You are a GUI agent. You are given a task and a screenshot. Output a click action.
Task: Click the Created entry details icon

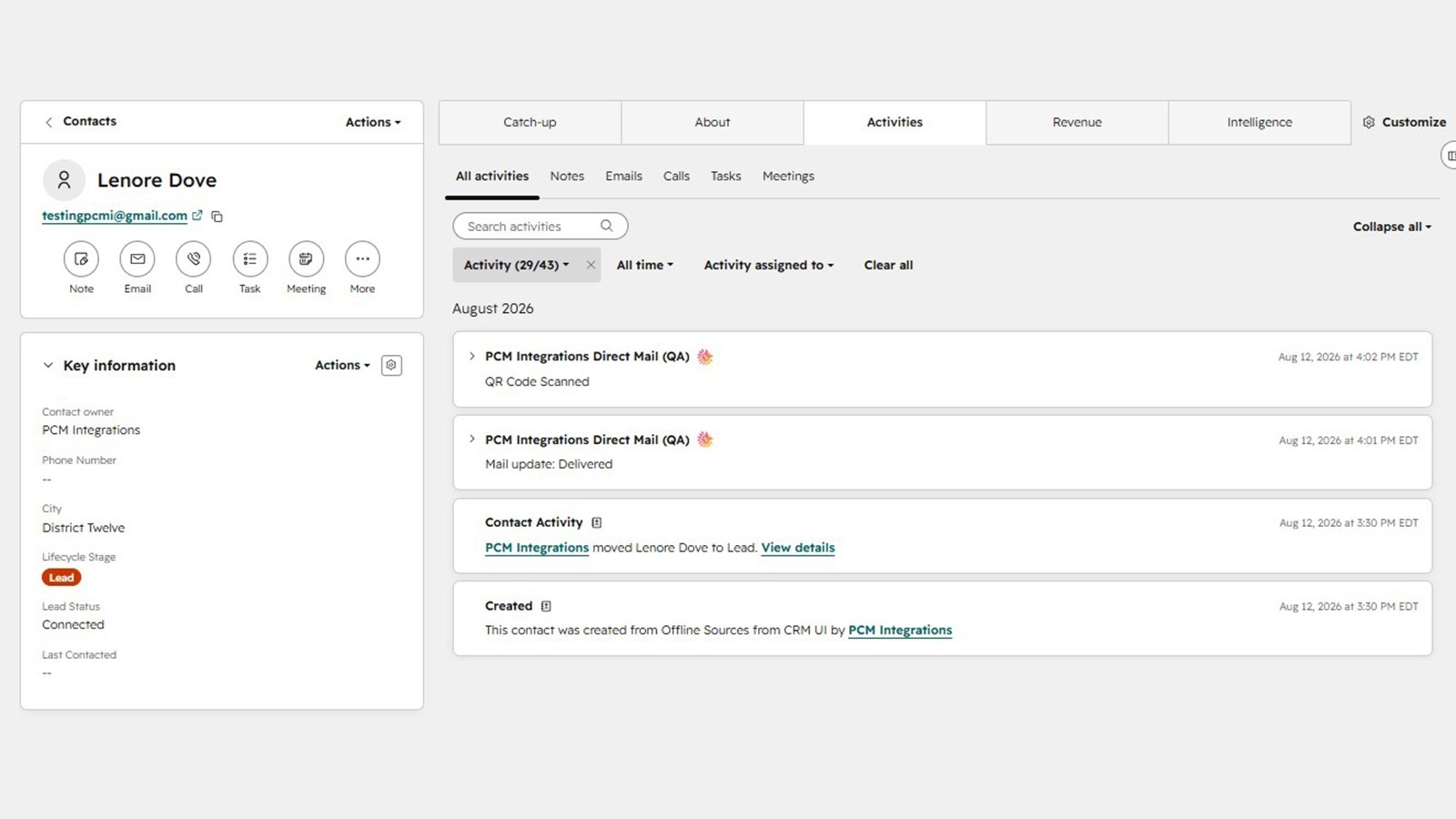coord(546,606)
